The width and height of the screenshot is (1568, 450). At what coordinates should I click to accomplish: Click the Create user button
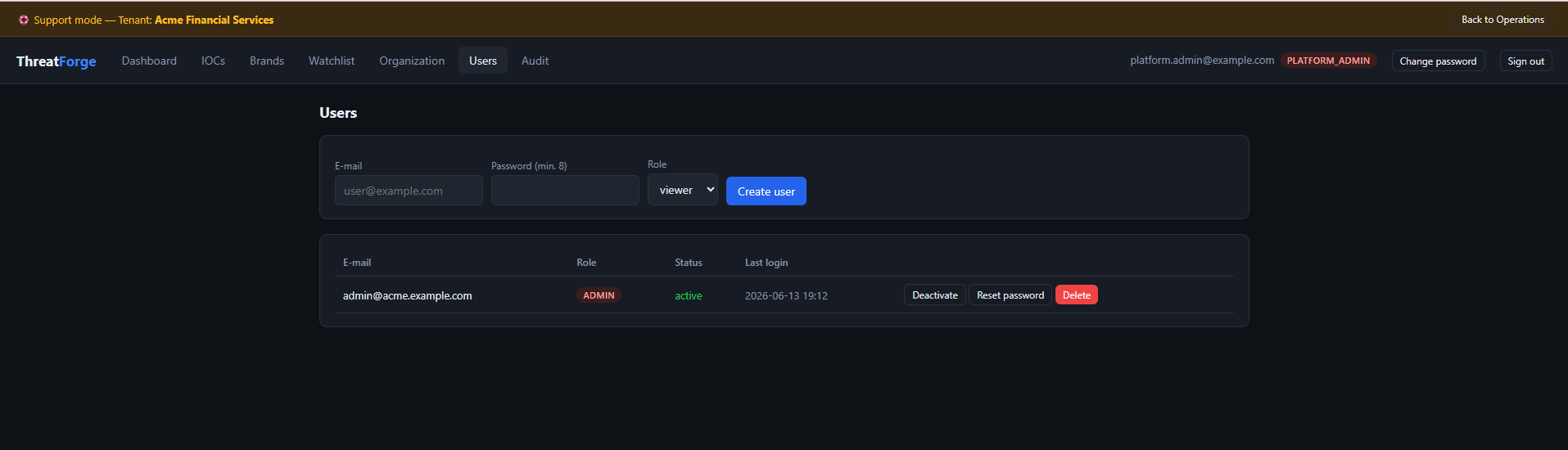766,191
